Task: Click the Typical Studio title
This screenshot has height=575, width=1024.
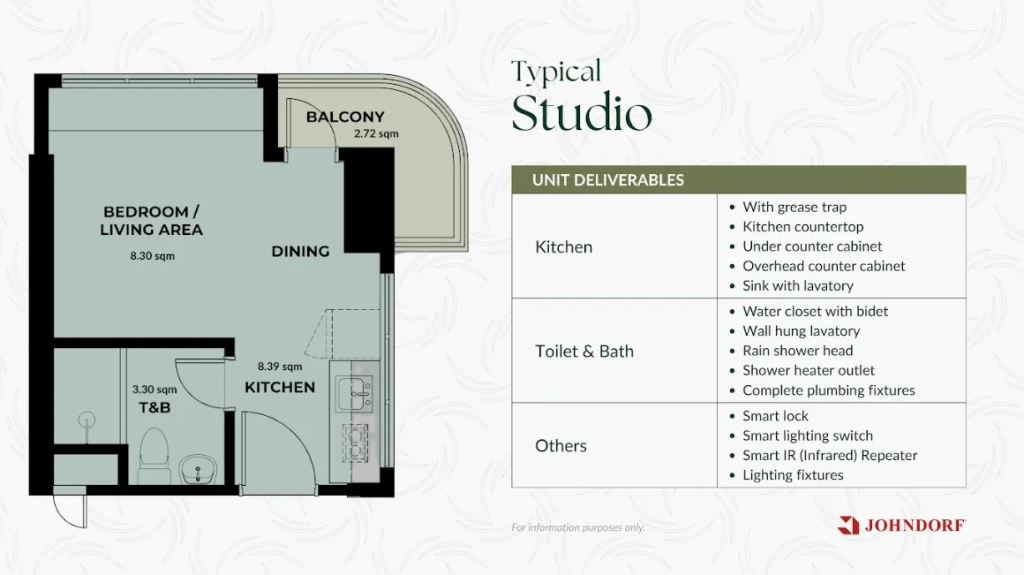Action: pos(580,98)
